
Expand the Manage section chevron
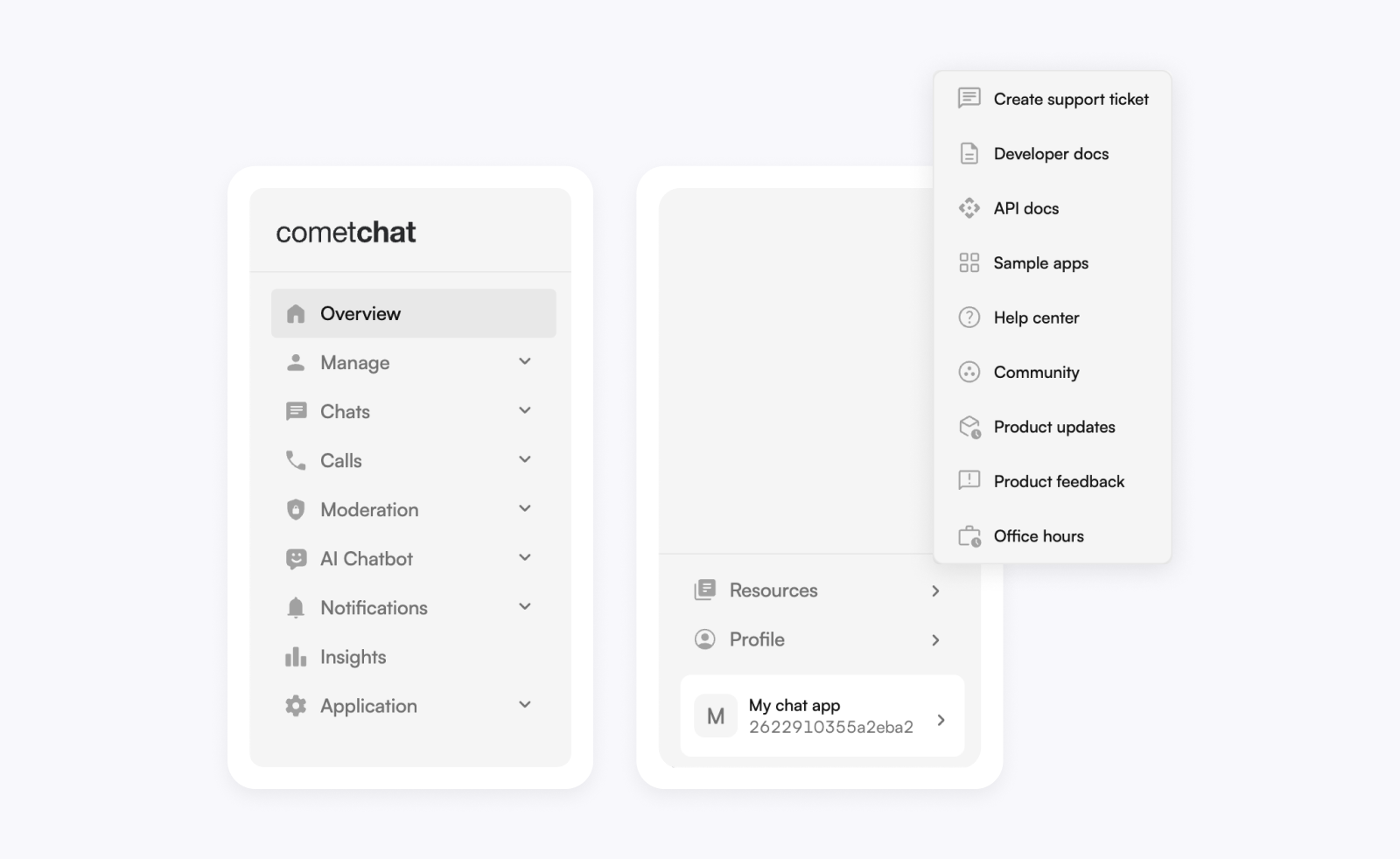coord(525,362)
